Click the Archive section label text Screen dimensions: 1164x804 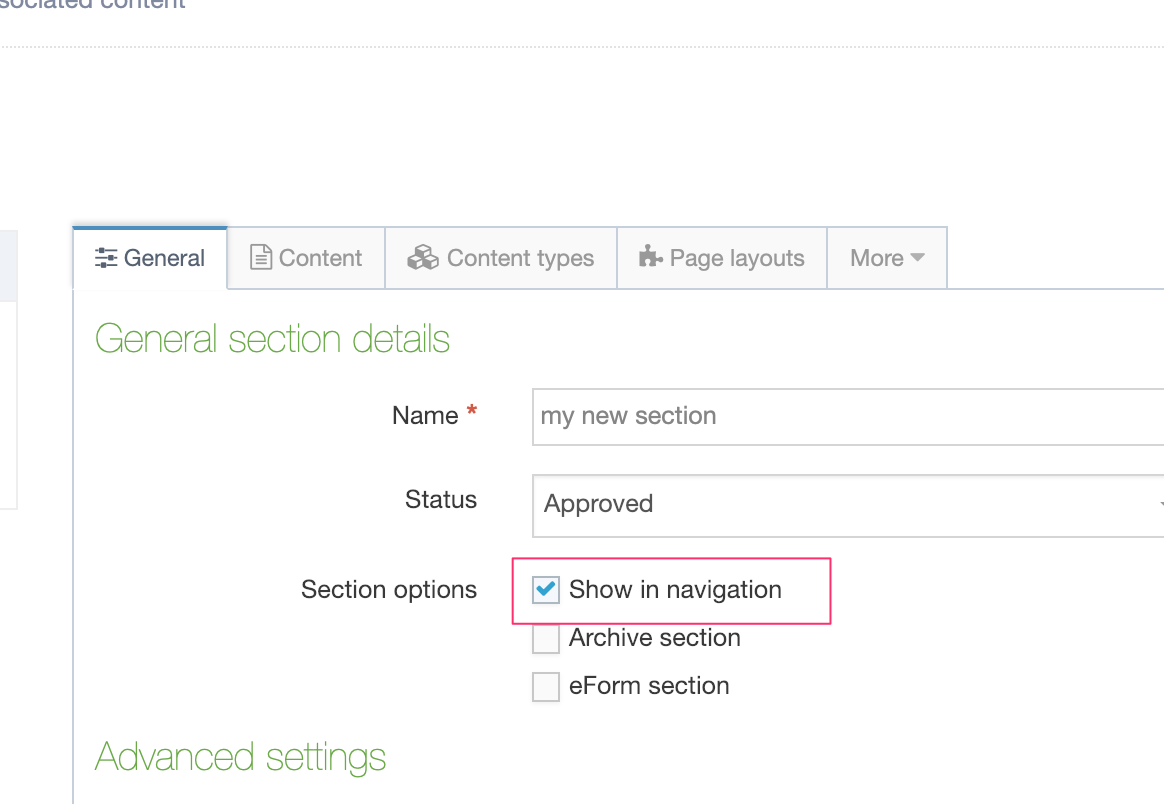pos(655,638)
